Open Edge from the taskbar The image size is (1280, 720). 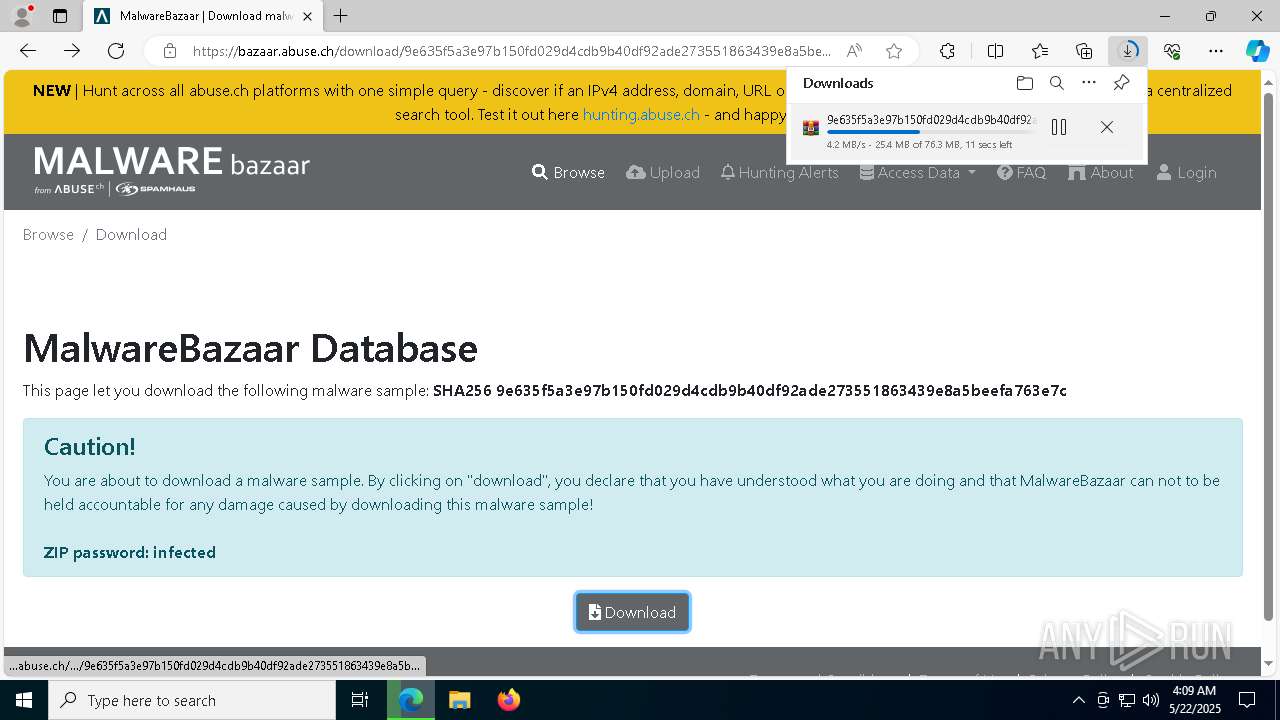tap(411, 700)
